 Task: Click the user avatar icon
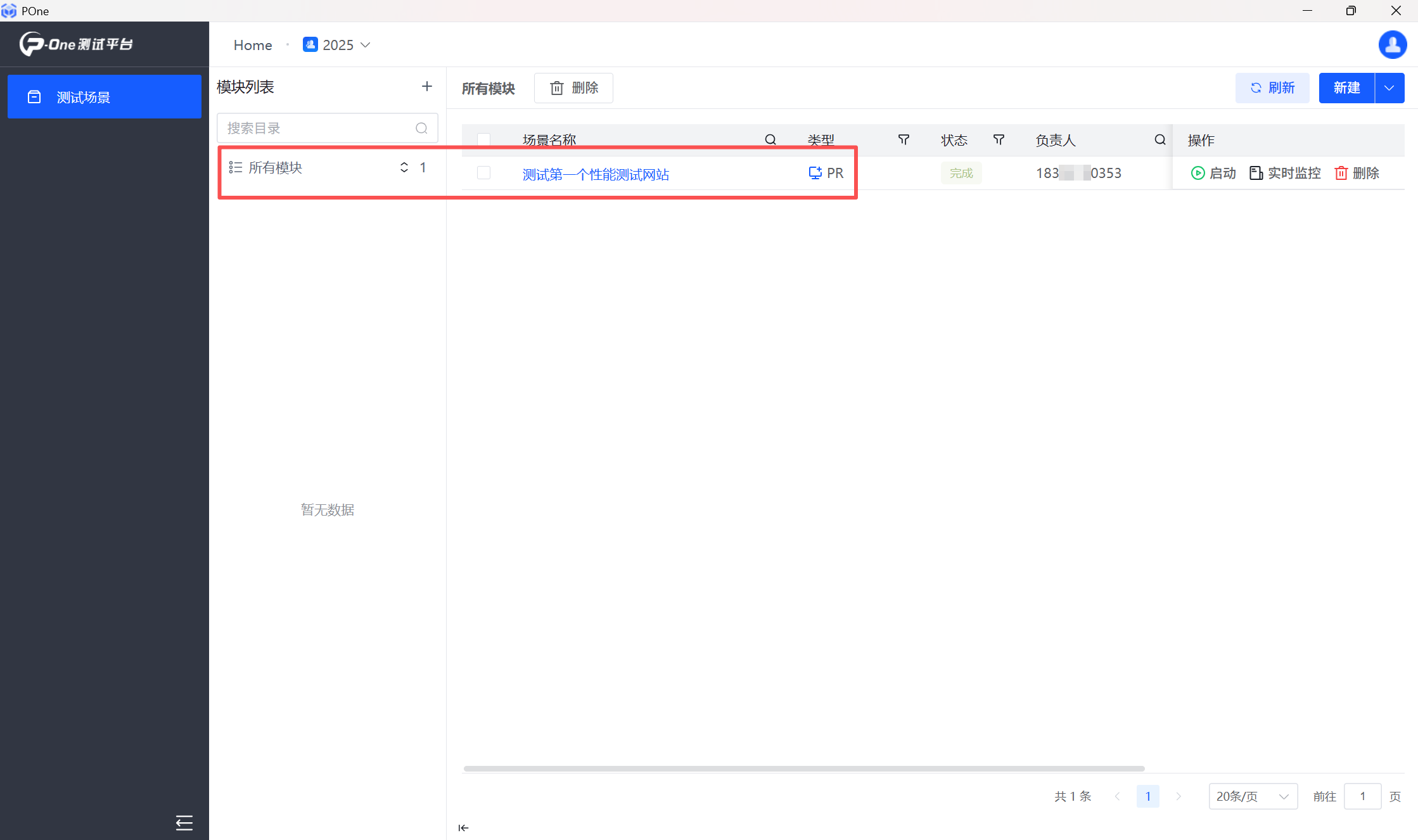(x=1392, y=45)
